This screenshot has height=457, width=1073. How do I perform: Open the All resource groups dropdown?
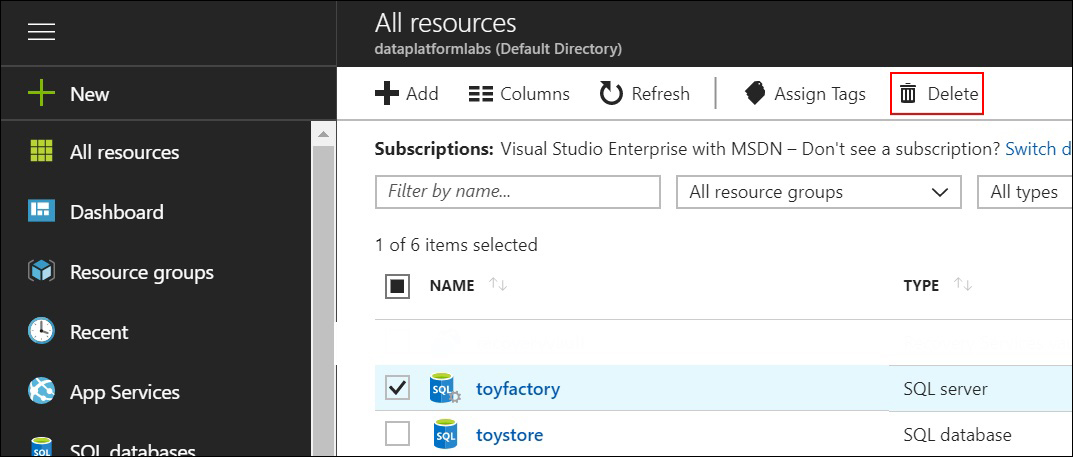[x=818, y=192]
